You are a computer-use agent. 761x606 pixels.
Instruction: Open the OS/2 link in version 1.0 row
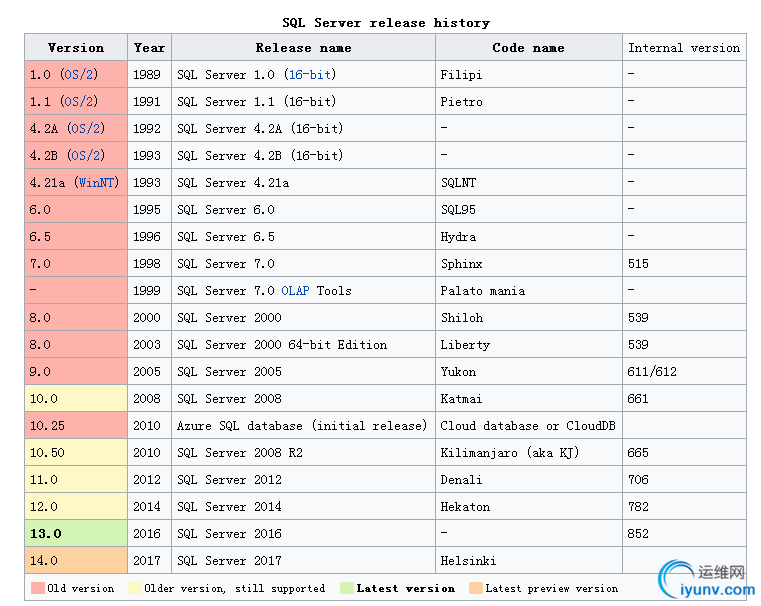click(79, 74)
